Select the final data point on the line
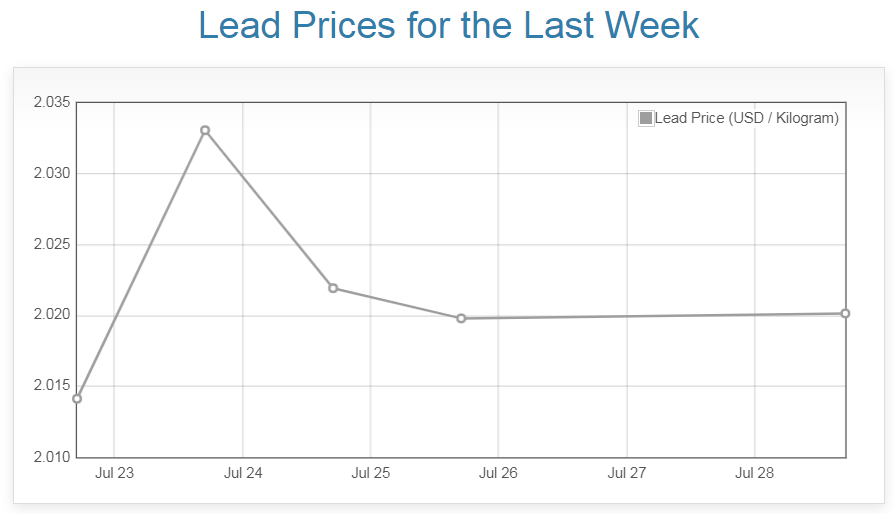 845,314
